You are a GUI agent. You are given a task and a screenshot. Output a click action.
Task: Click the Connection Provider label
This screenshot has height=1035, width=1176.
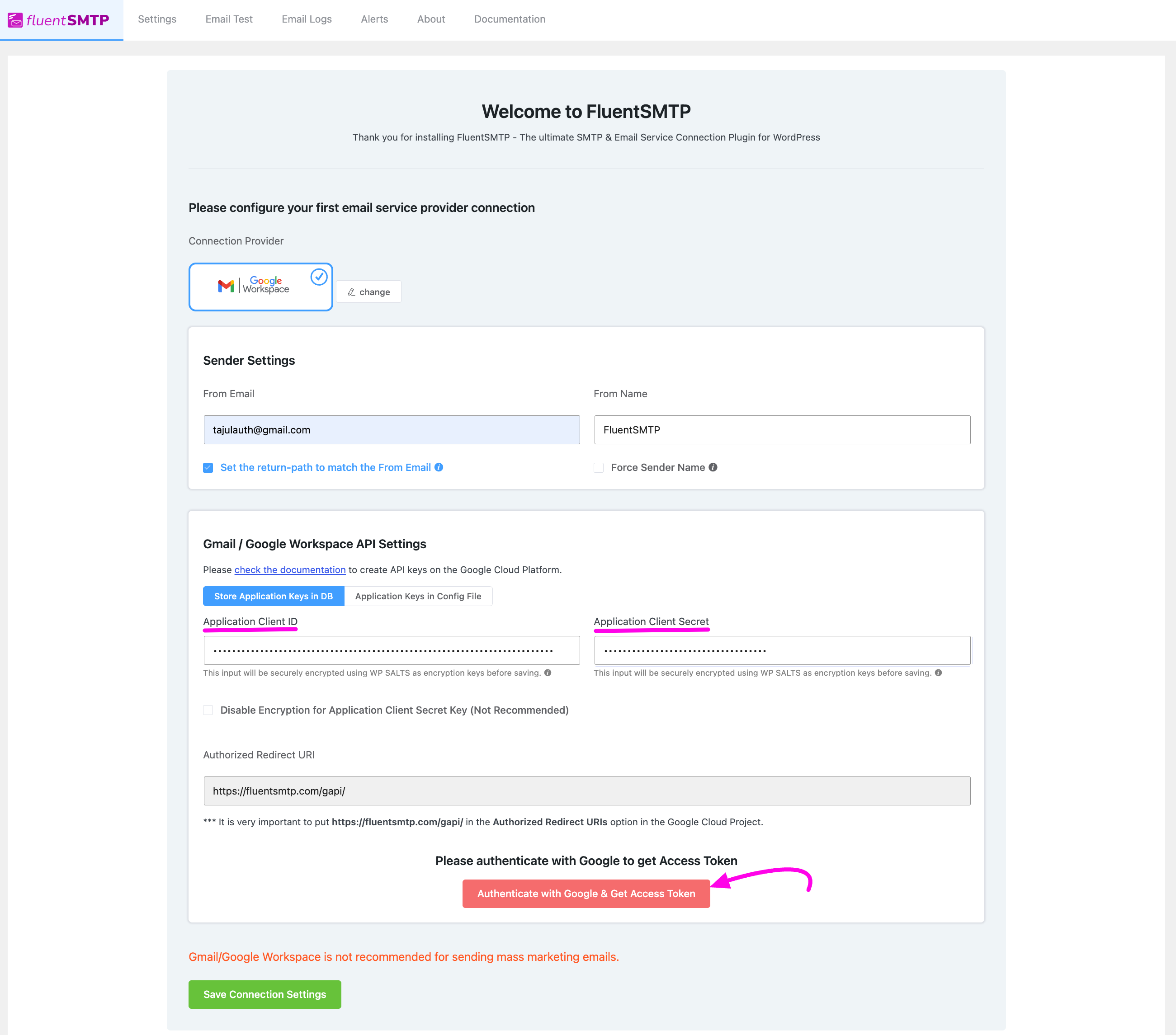click(236, 241)
